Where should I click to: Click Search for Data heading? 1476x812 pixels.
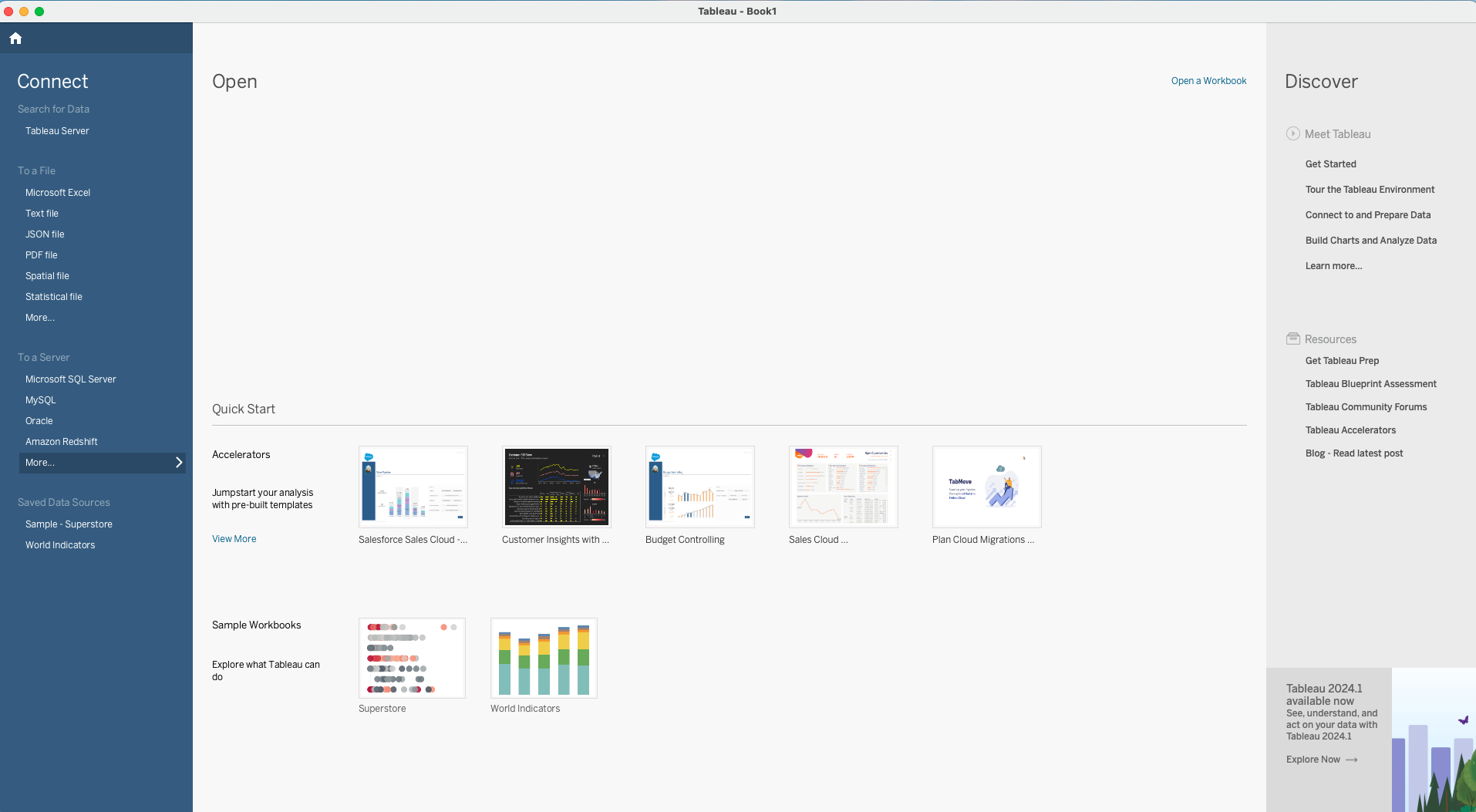pyautogui.click(x=53, y=110)
